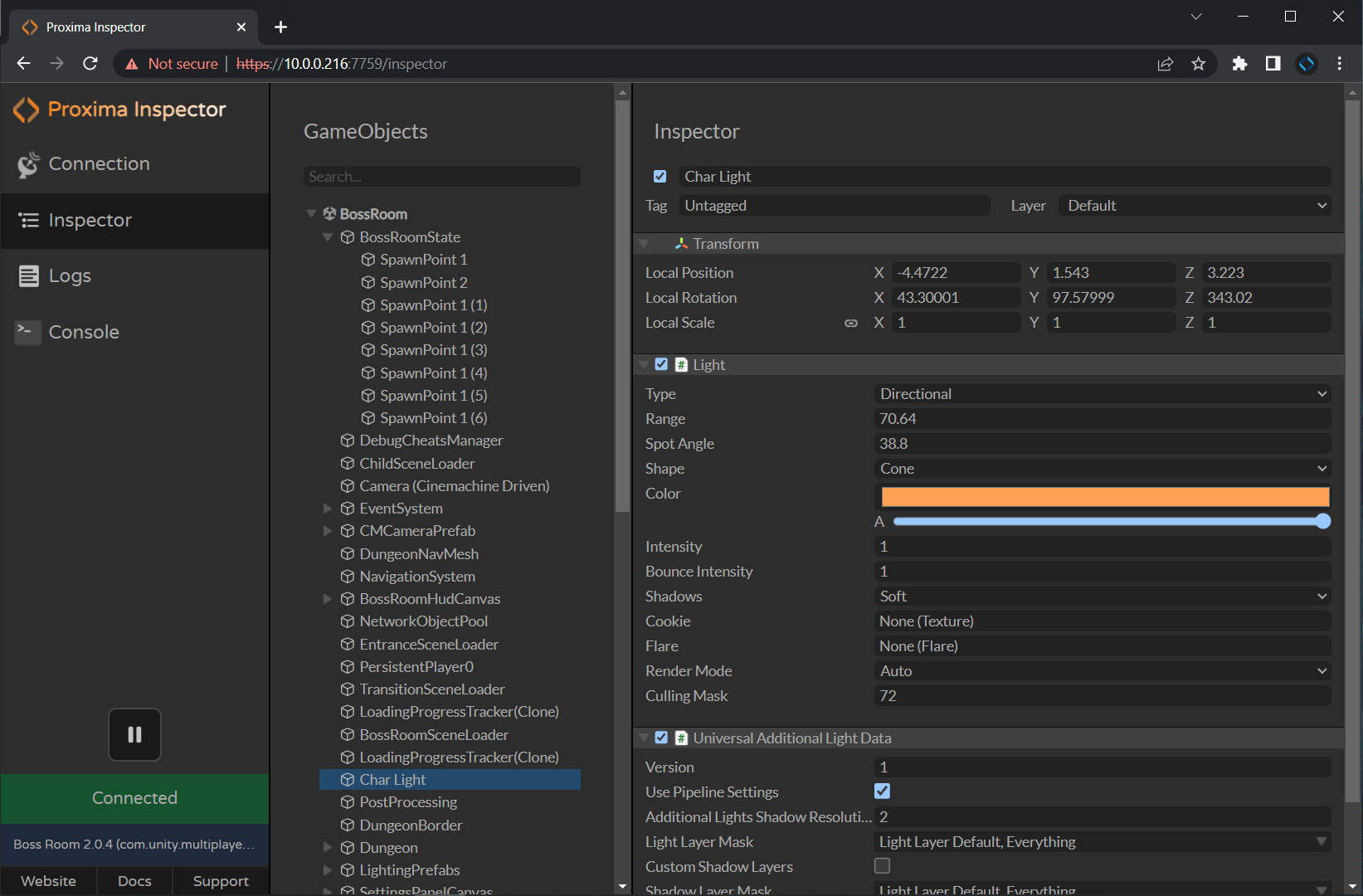Viewport: 1363px width, 896px height.
Task: Disable the Light component checkbox
Action: coord(661,364)
